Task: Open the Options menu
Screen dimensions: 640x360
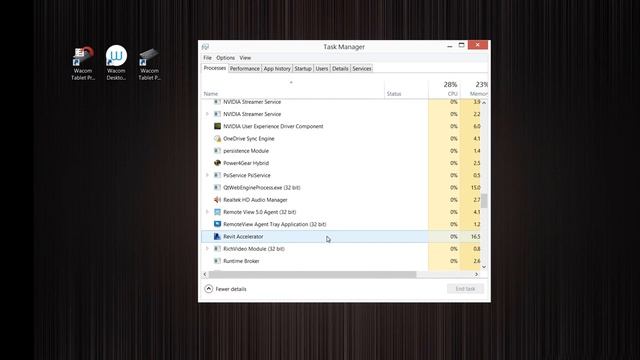Action: pyautogui.click(x=225, y=58)
